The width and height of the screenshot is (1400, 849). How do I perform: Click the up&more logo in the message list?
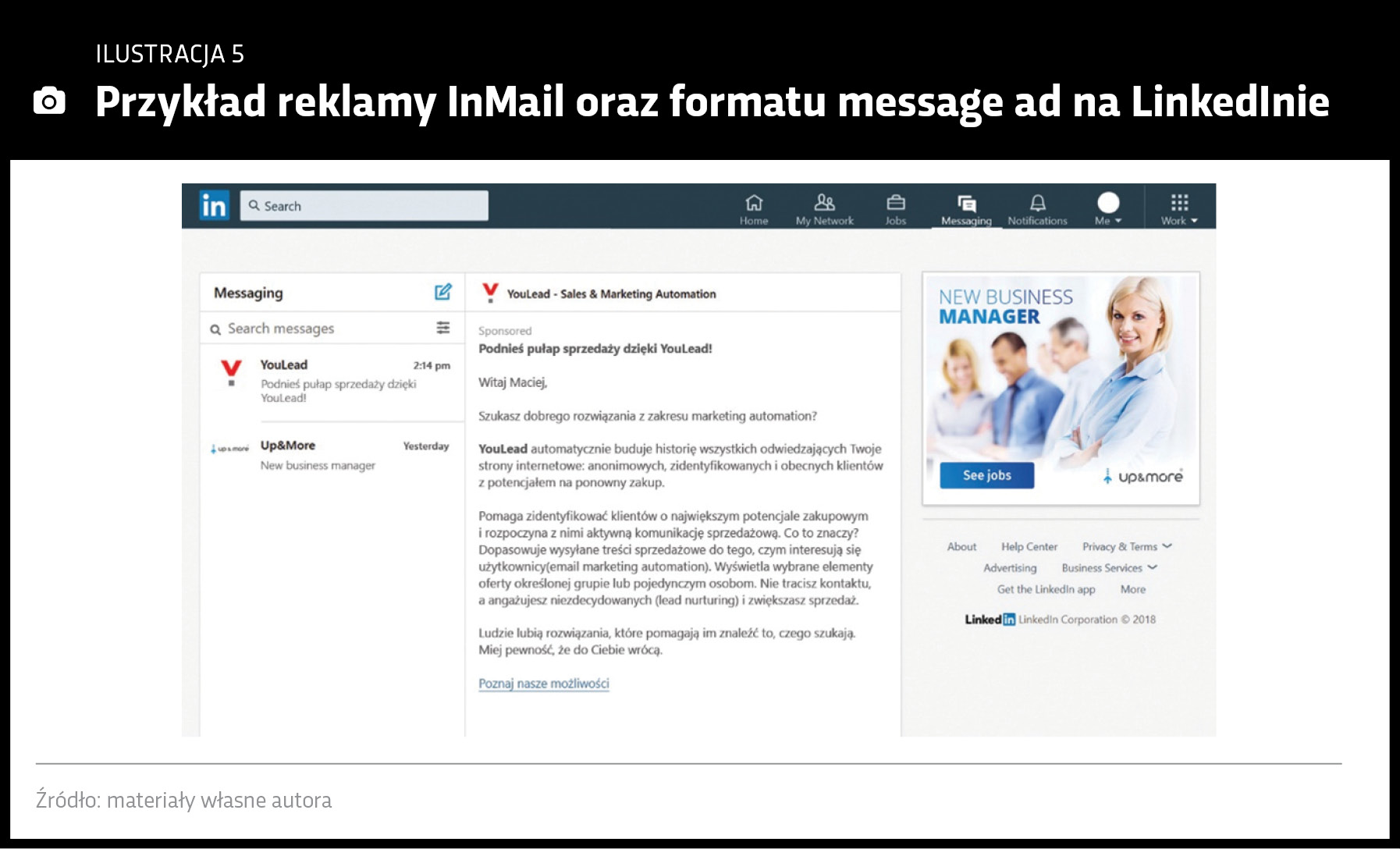(x=229, y=449)
